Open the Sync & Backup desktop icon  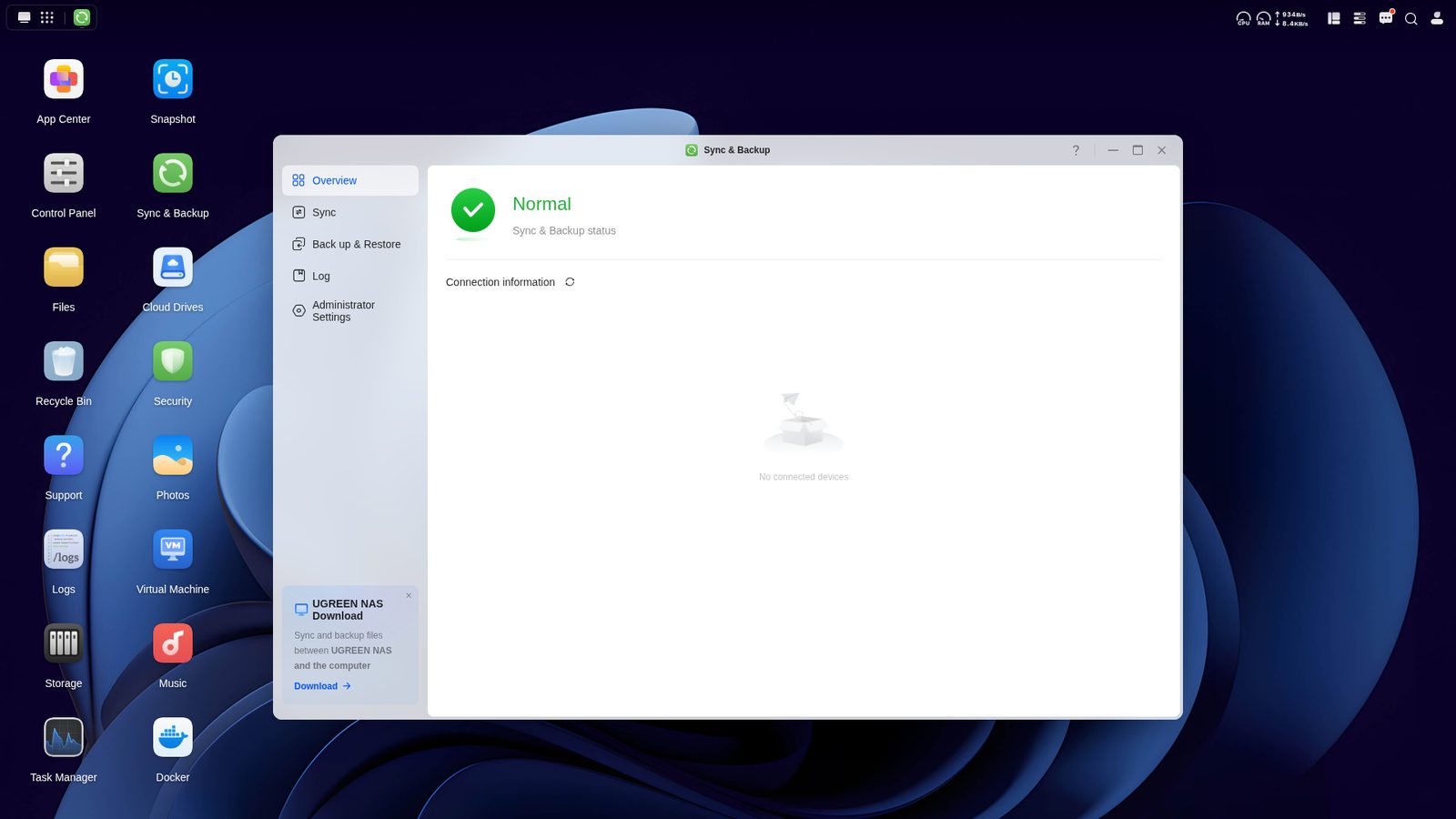[x=173, y=174]
